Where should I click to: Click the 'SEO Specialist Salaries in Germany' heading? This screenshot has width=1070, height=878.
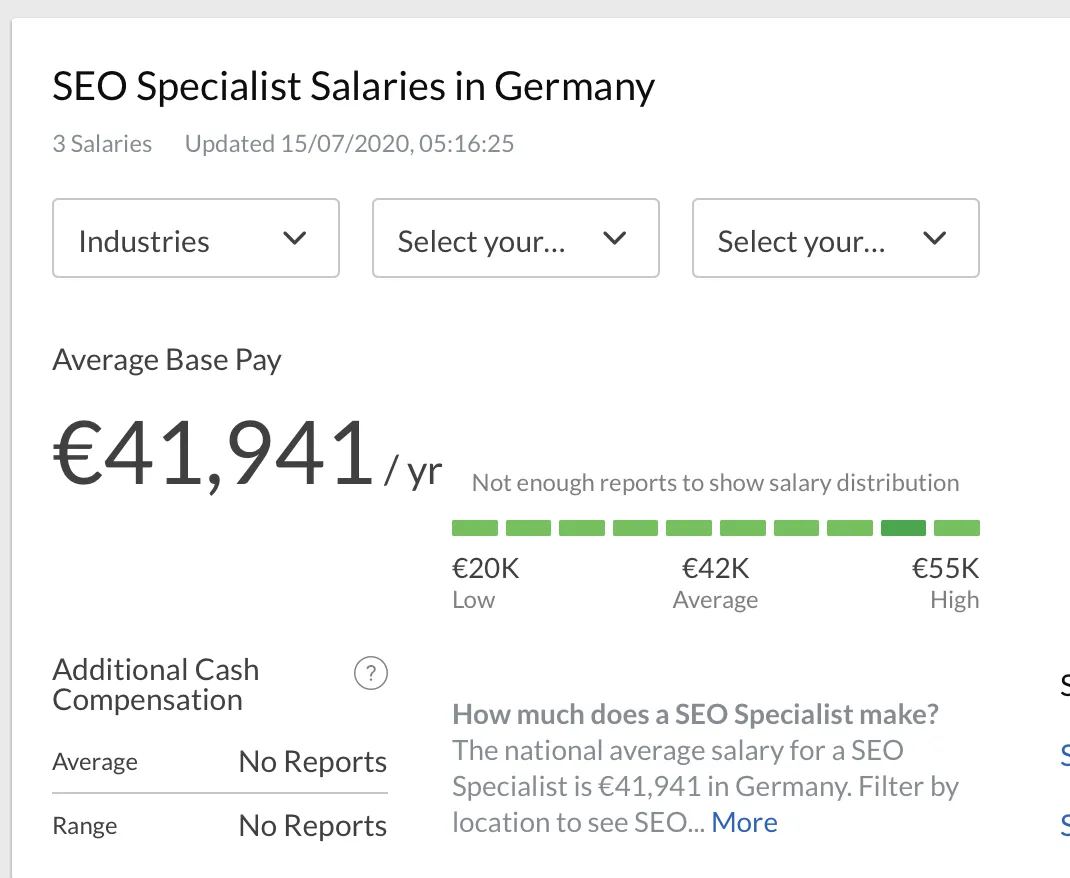[353, 87]
